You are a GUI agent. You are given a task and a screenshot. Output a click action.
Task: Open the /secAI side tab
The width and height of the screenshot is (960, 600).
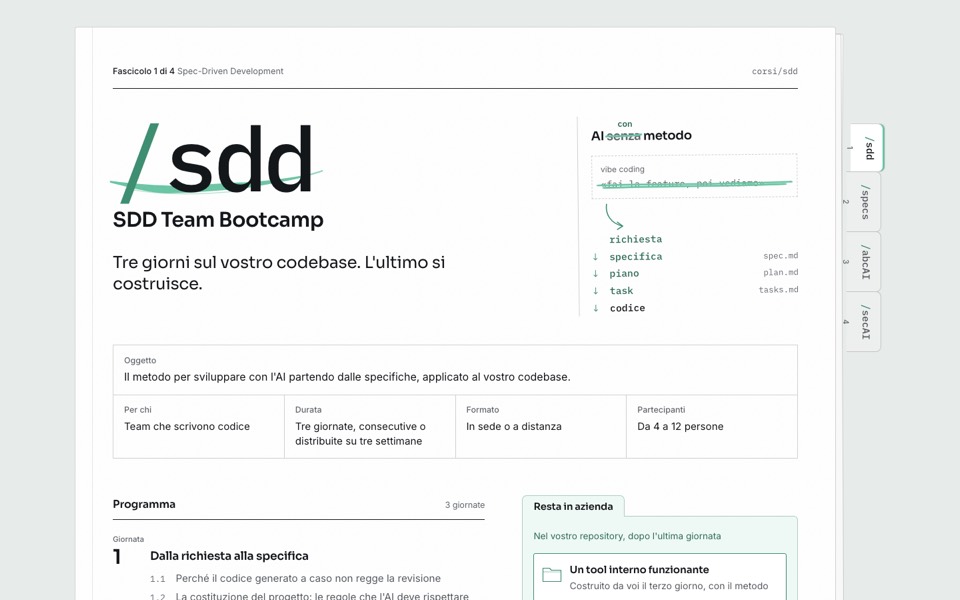863,321
